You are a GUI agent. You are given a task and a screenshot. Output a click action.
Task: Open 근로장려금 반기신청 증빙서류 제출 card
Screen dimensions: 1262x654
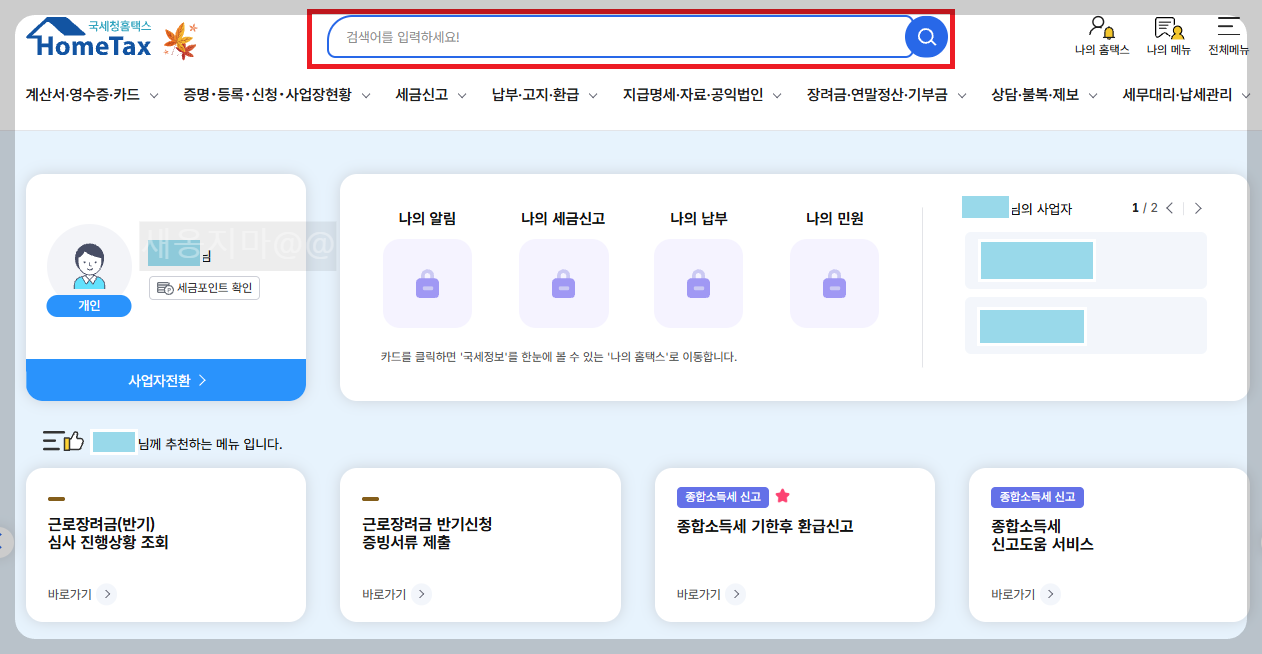tap(480, 545)
